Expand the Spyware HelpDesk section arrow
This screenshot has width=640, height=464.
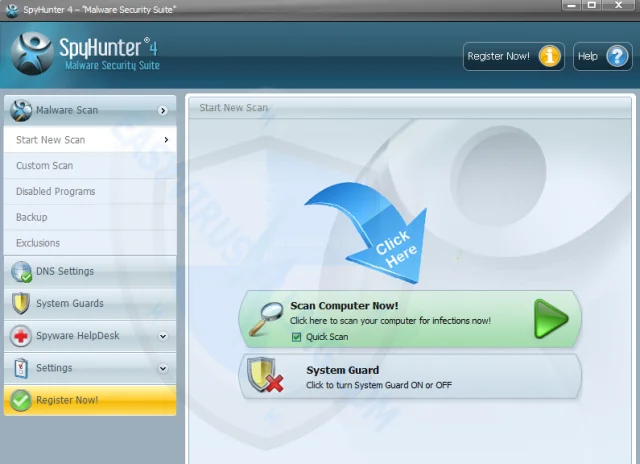tap(163, 336)
